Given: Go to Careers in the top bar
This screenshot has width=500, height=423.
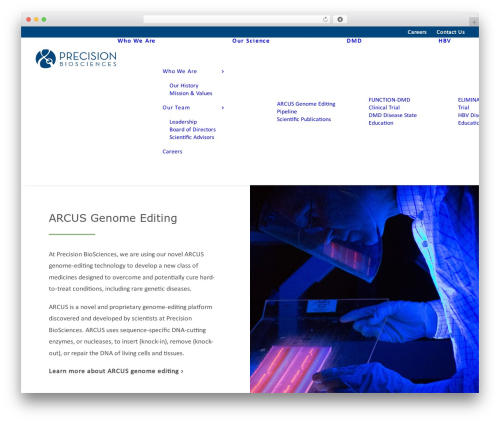Looking at the screenshot, I should (417, 32).
